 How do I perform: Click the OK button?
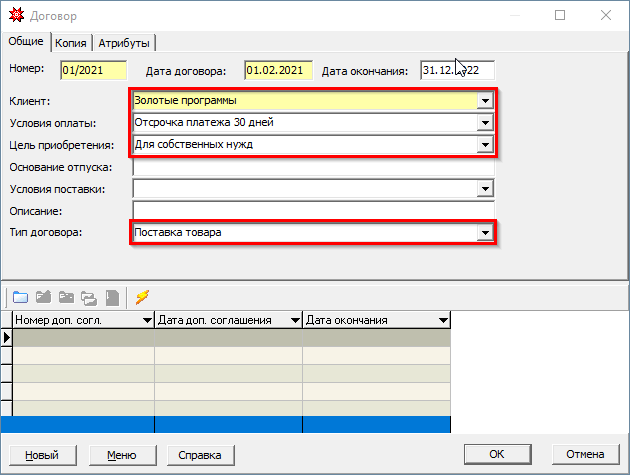pyautogui.click(x=497, y=455)
